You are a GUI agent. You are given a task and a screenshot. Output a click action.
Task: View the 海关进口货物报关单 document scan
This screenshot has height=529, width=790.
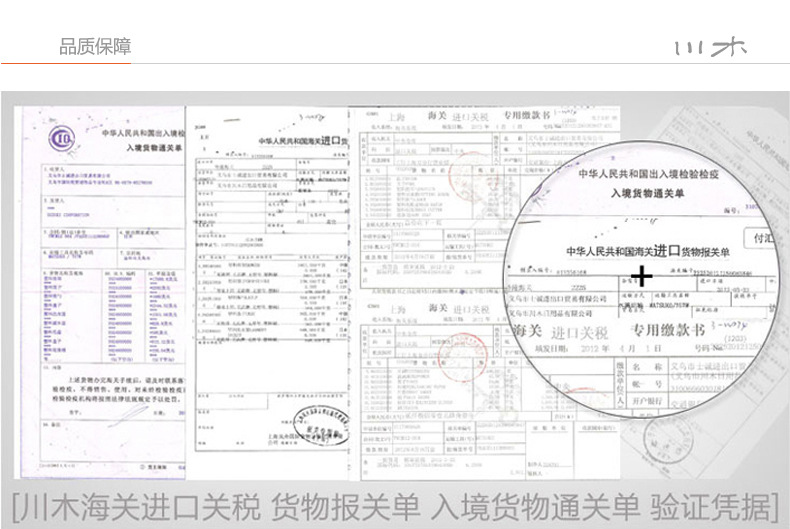(267, 292)
